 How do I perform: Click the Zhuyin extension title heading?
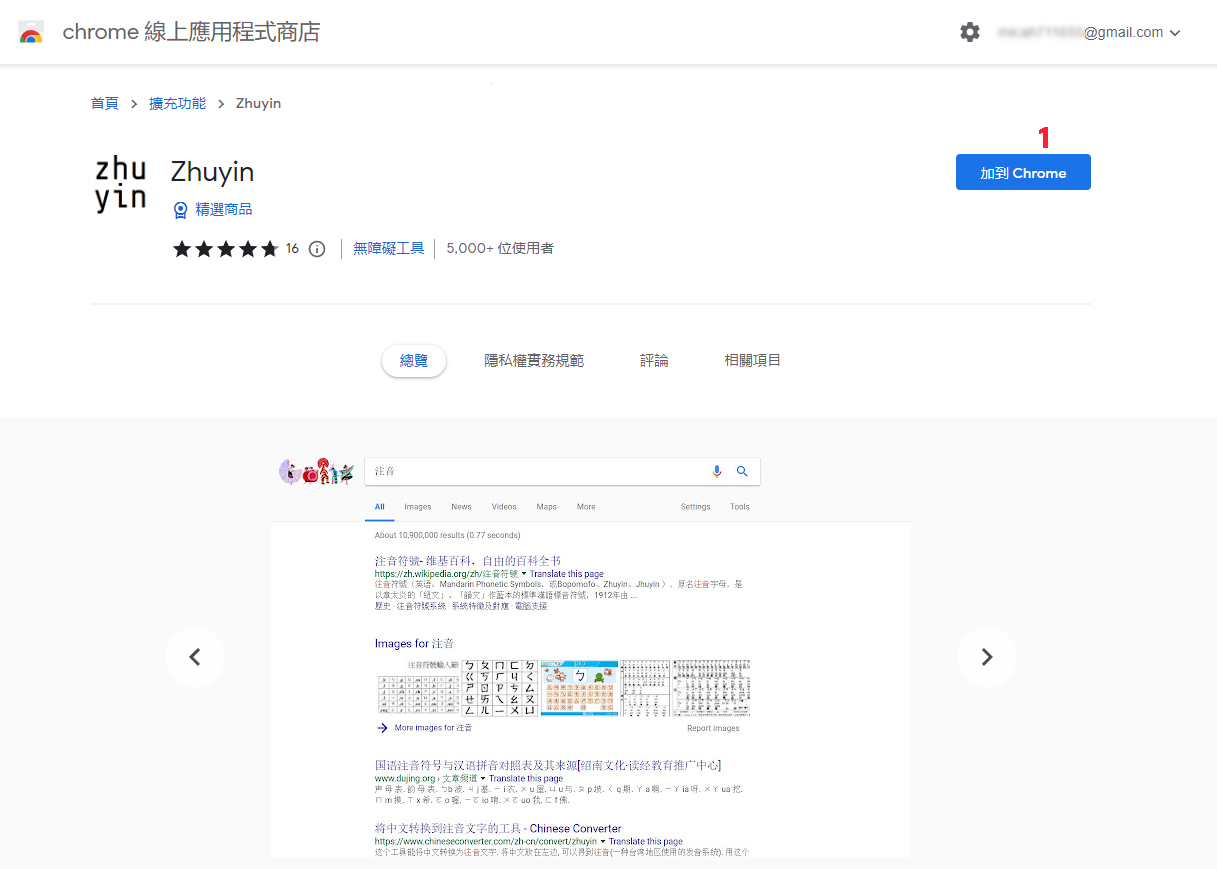pyautogui.click(x=212, y=172)
